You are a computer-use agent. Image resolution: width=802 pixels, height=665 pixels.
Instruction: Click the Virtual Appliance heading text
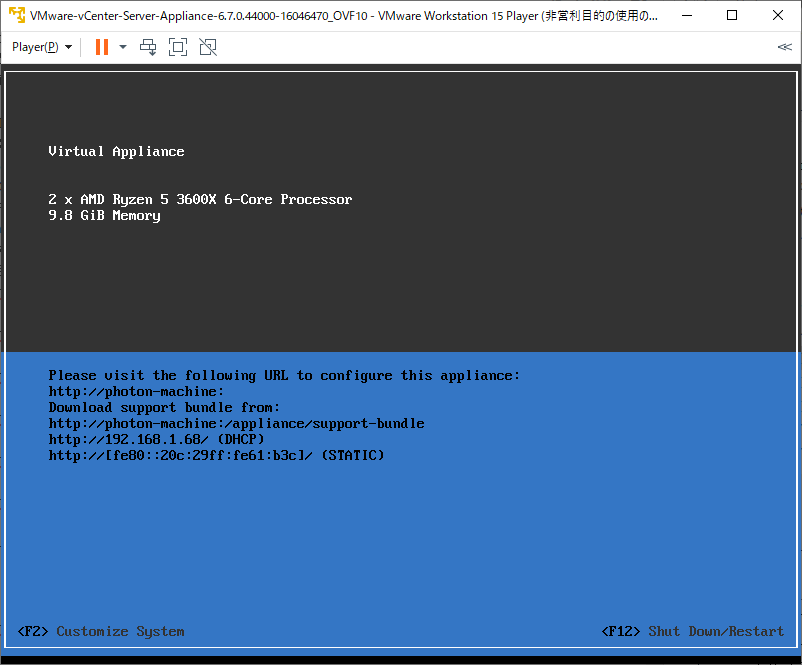click(x=116, y=151)
